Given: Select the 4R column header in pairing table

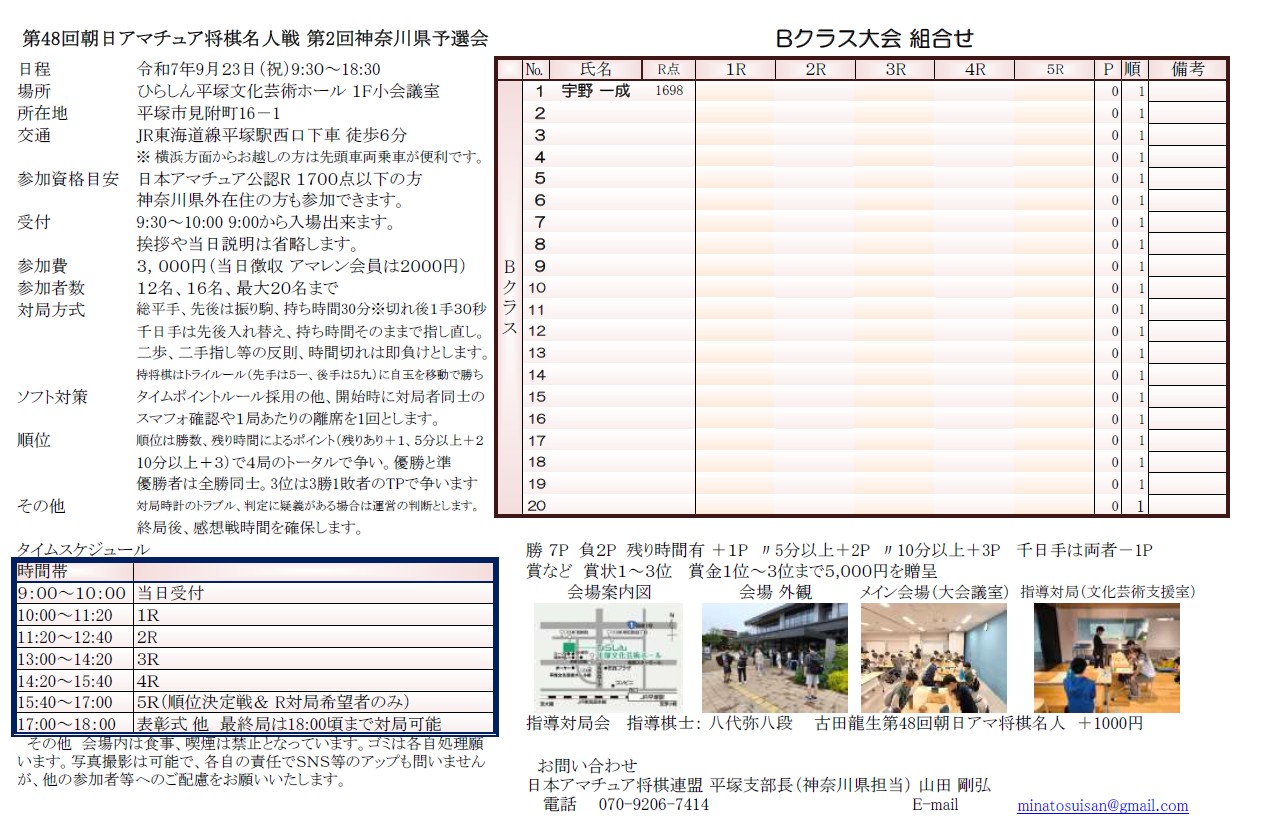Looking at the screenshot, I should pos(975,69).
